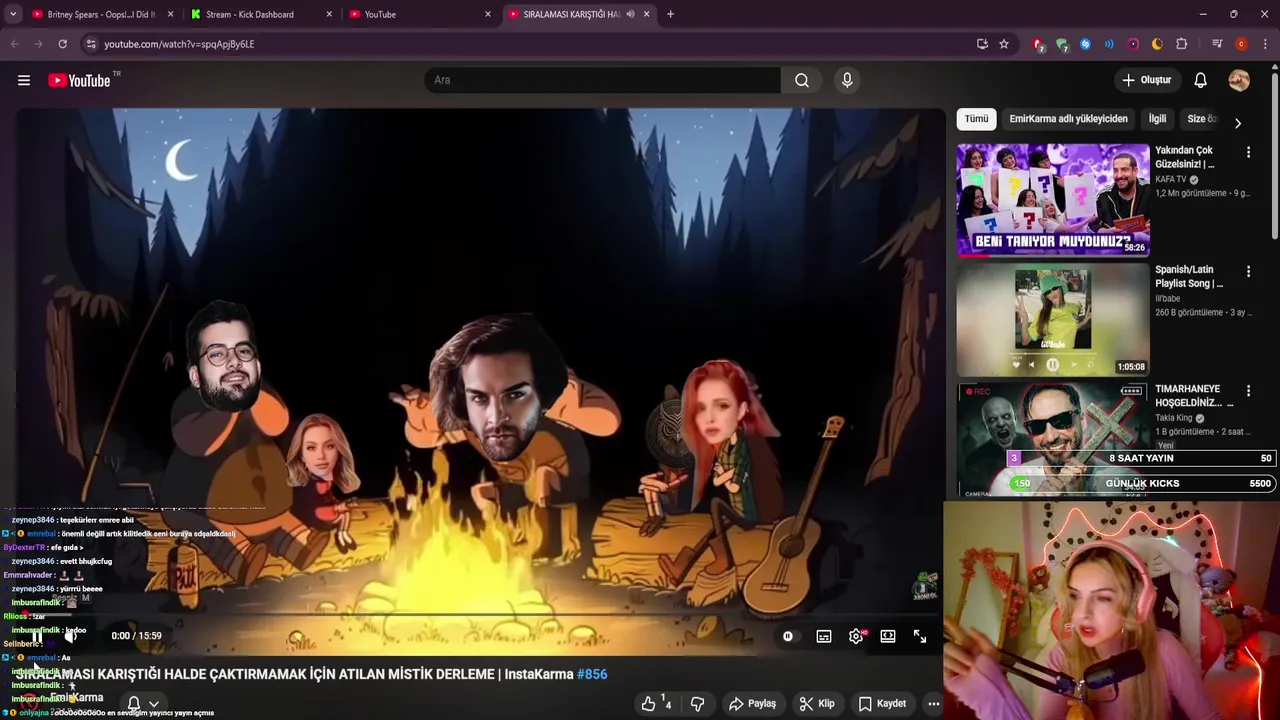Open KAFA TV channel name

(x=1170, y=180)
